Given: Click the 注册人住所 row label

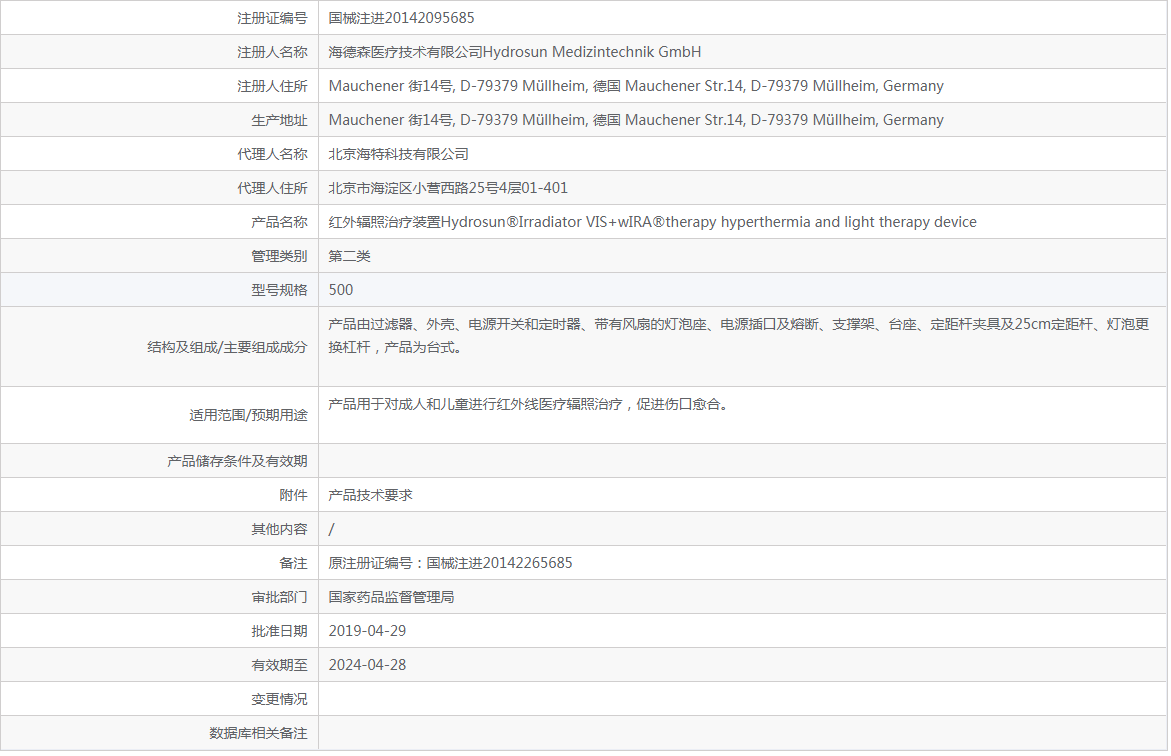Looking at the screenshot, I should pyautogui.click(x=272, y=86).
